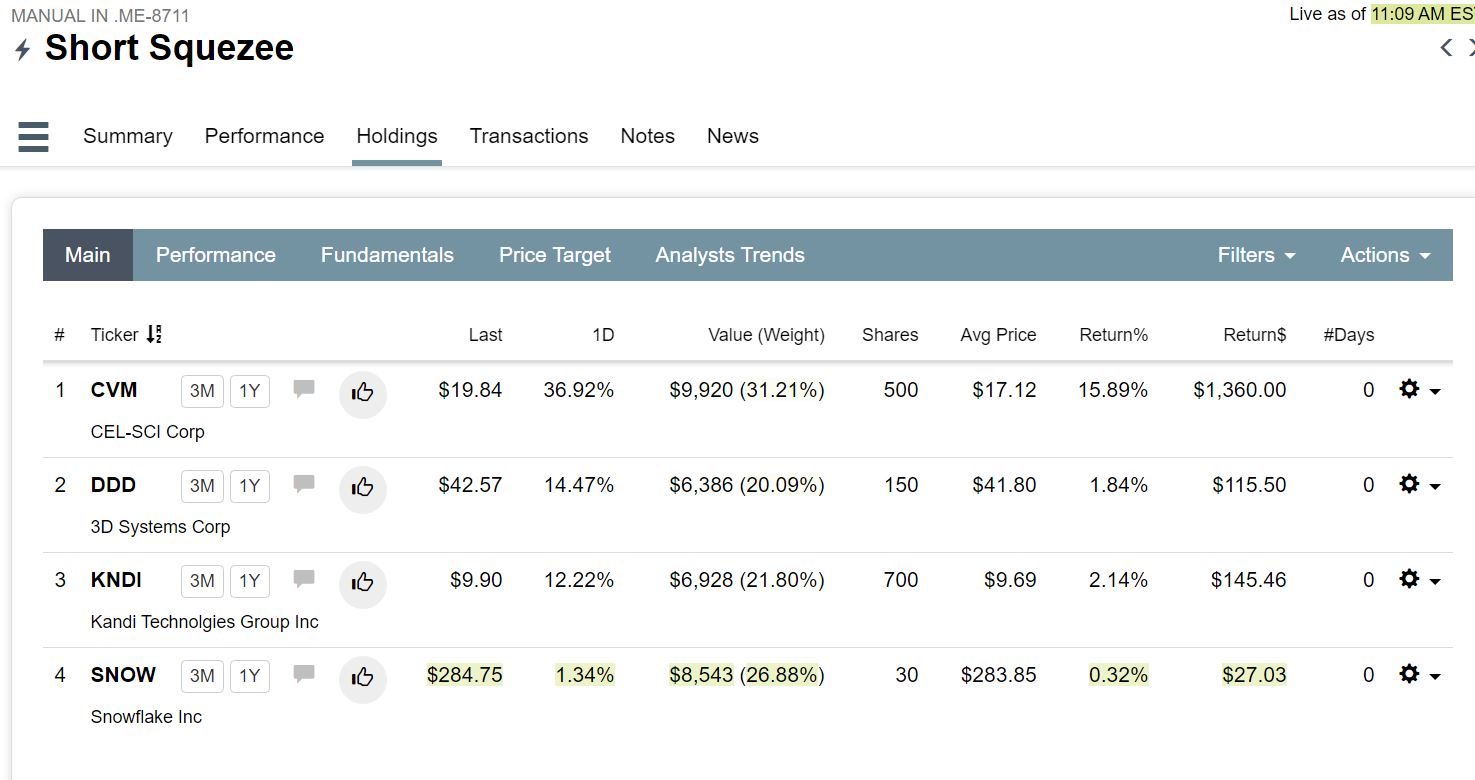Show 1Y chart for DDD
1475x780 pixels.
[250, 486]
